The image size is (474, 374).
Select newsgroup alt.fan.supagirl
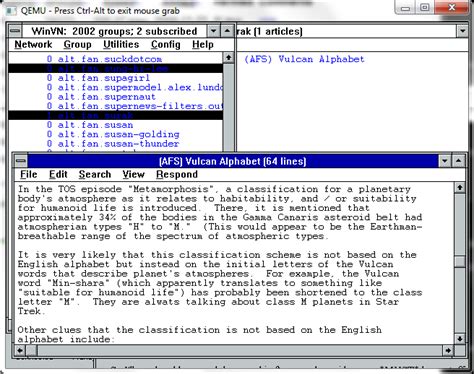(115, 78)
